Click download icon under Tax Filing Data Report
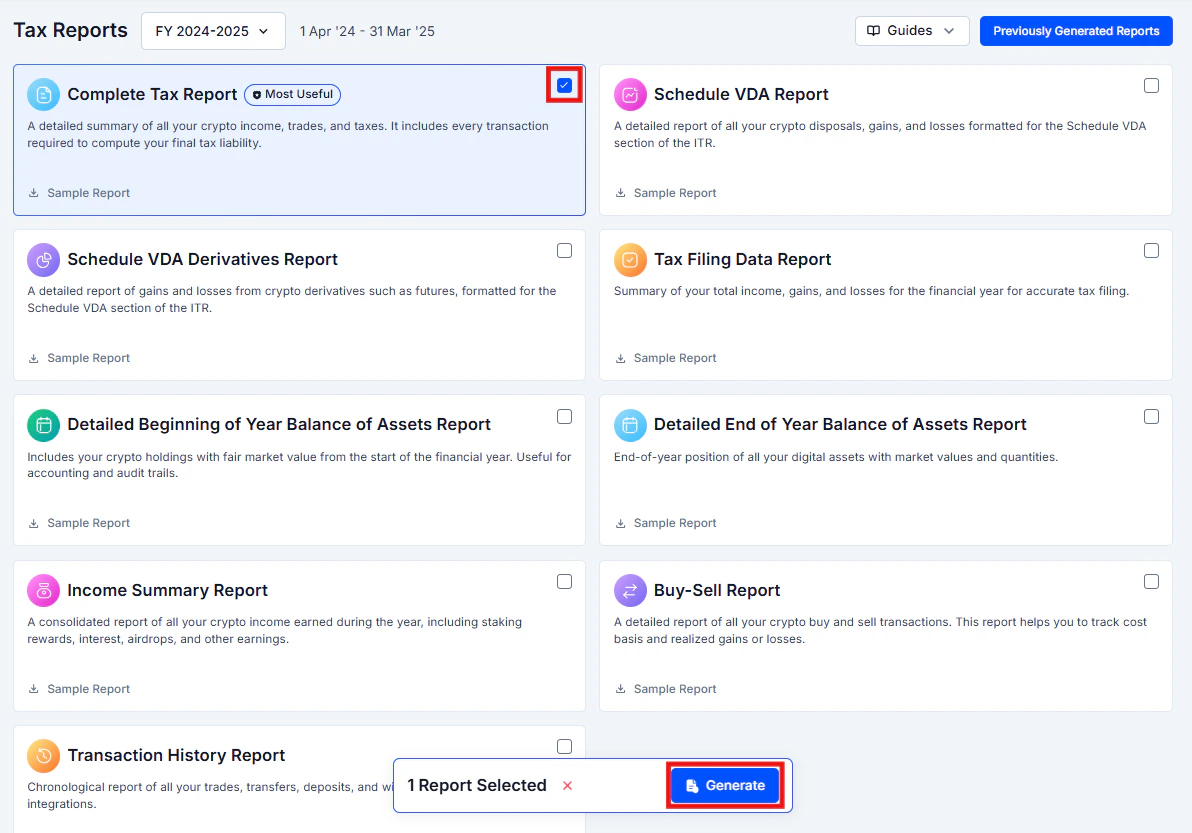The height and width of the screenshot is (833, 1192). click(x=620, y=358)
